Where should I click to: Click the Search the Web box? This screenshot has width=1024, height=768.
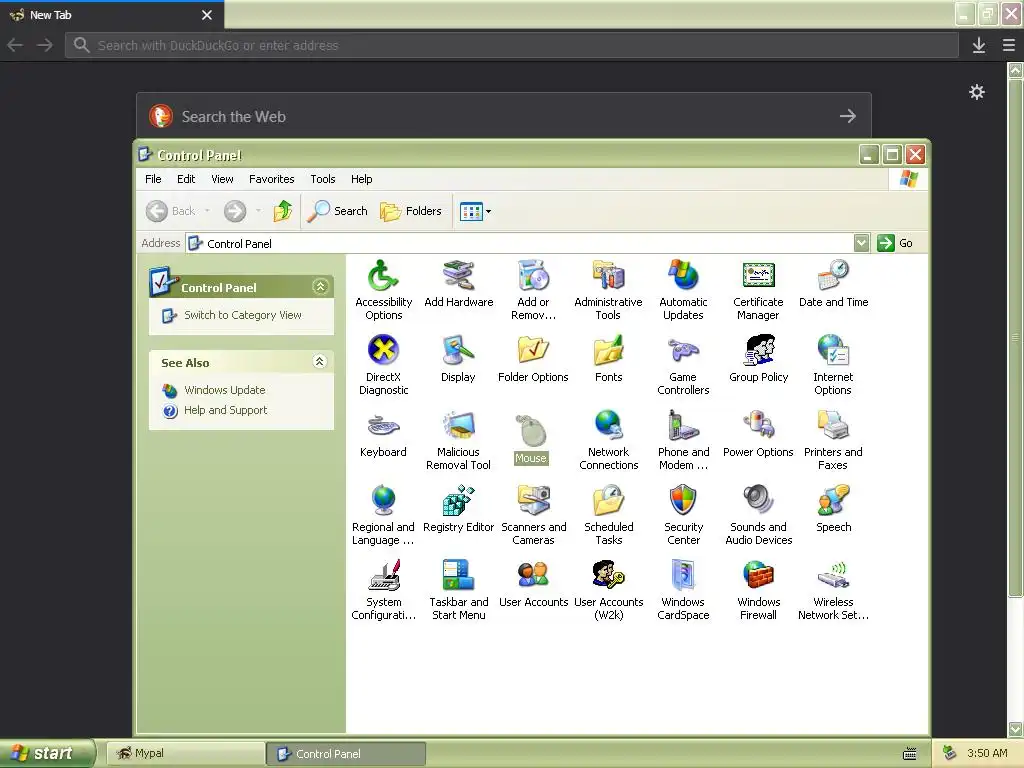[x=504, y=116]
